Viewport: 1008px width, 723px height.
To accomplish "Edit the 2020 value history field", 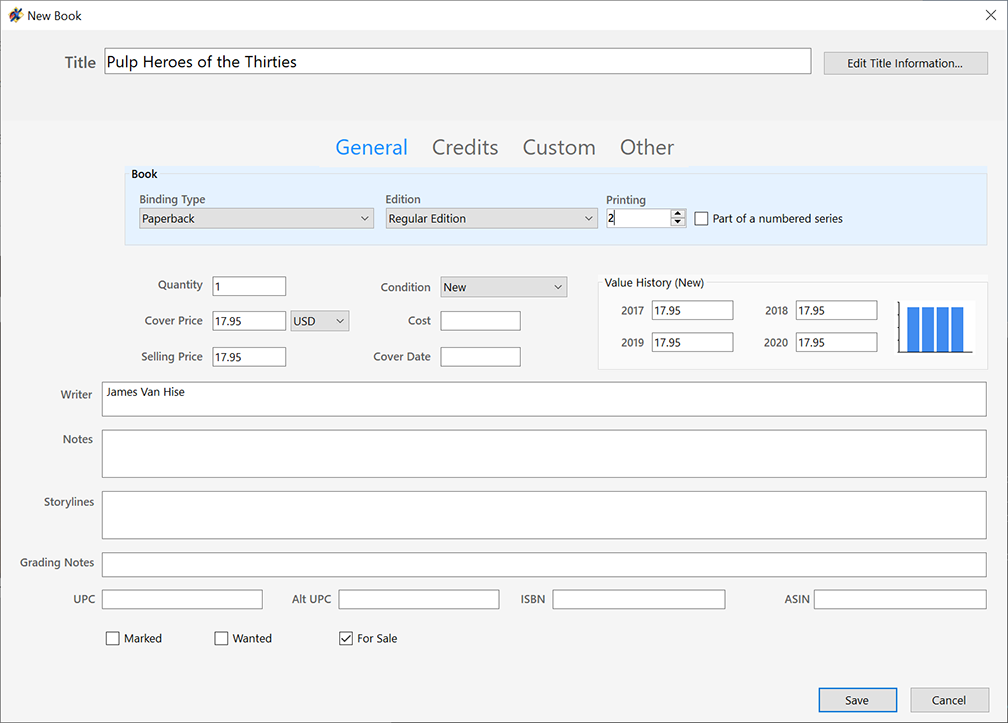I will (836, 343).
